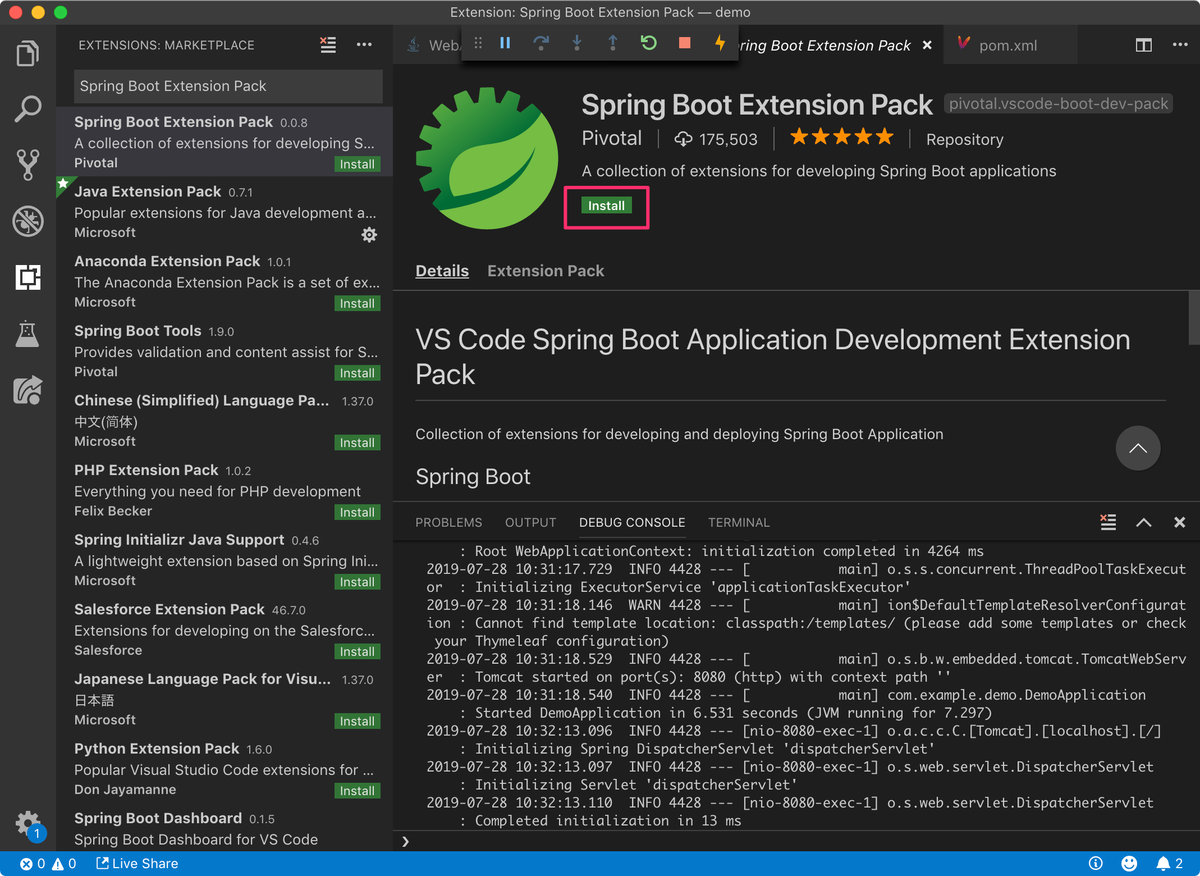The height and width of the screenshot is (876, 1200).
Task: Select Spring Boot Dashboard in list
Action: (x=225, y=828)
